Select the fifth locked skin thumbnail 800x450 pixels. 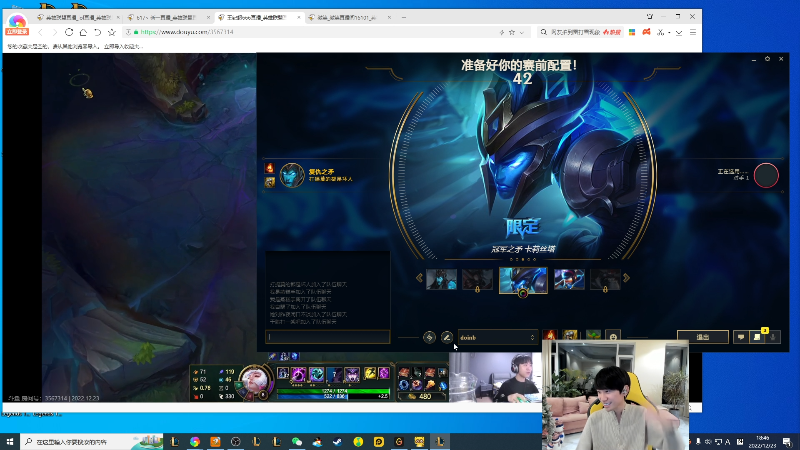click(x=605, y=280)
